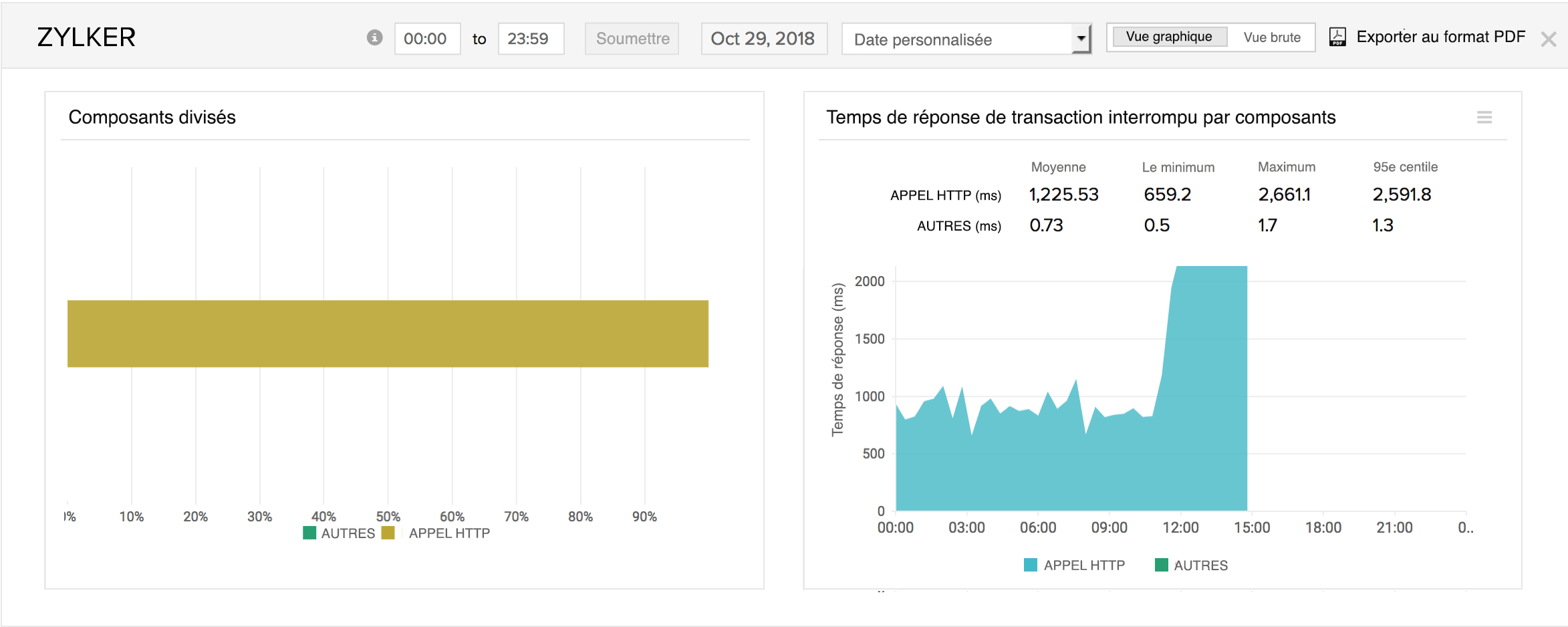Select the Composants divisés panel title
Image resolution: width=1568 pixels, height=627 pixels.
[x=152, y=117]
